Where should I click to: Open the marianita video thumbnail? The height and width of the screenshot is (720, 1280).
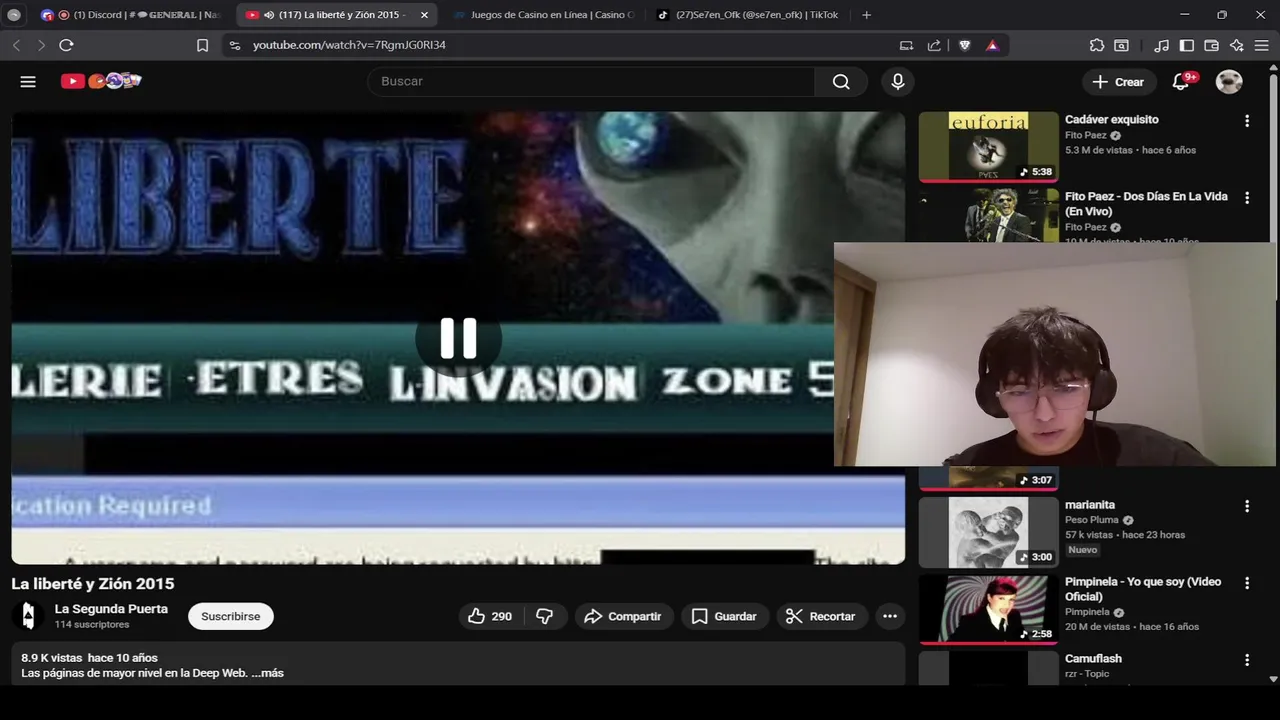pos(988,532)
